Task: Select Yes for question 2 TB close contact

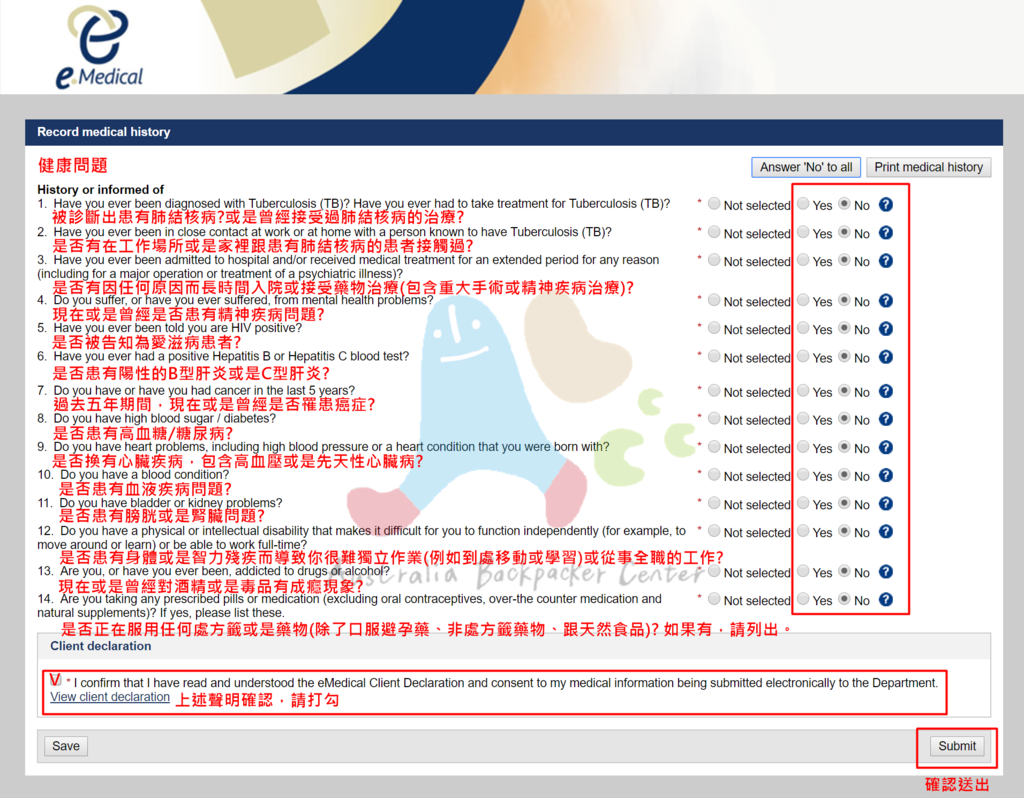Action: (x=803, y=232)
